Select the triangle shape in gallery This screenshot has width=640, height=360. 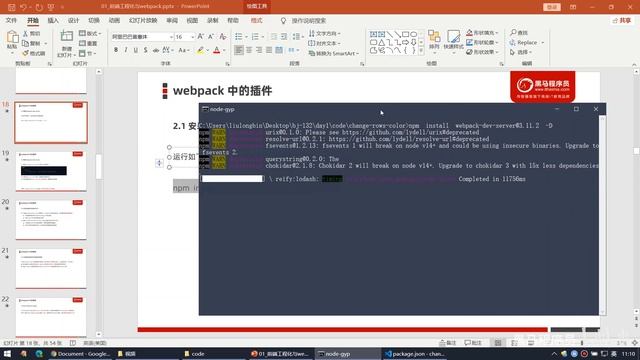click(x=381, y=42)
